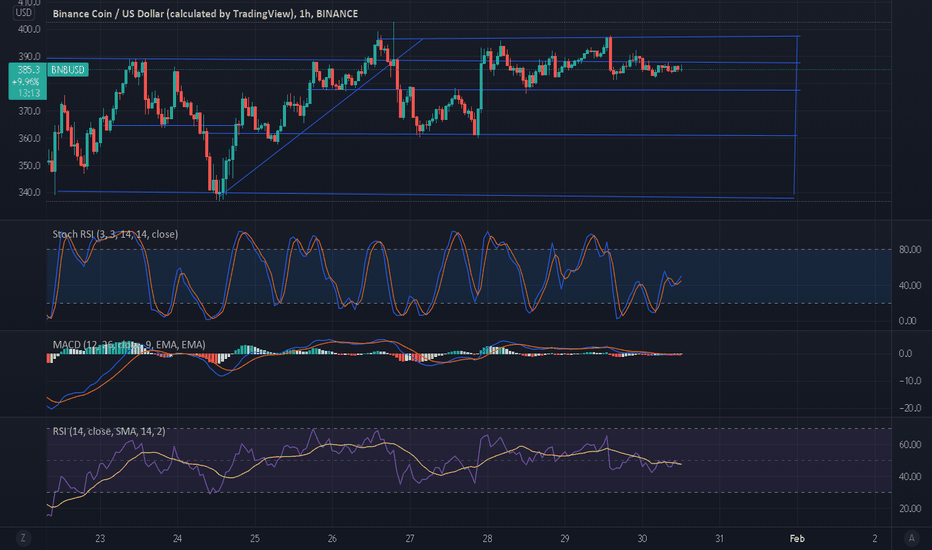Select the RSI (14, close, SMA) legend
932x550 pixels.
109,431
